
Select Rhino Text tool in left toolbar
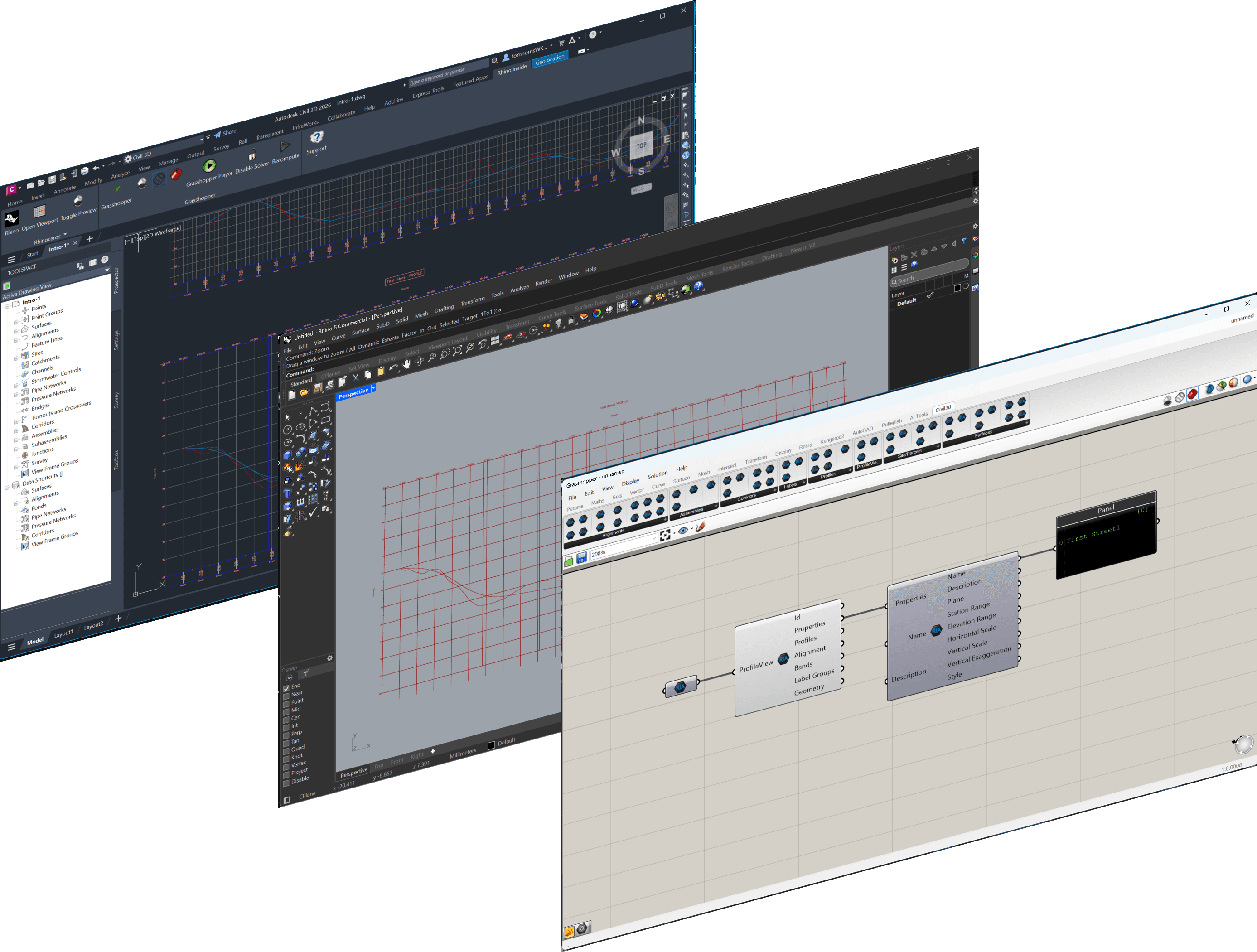[288, 493]
